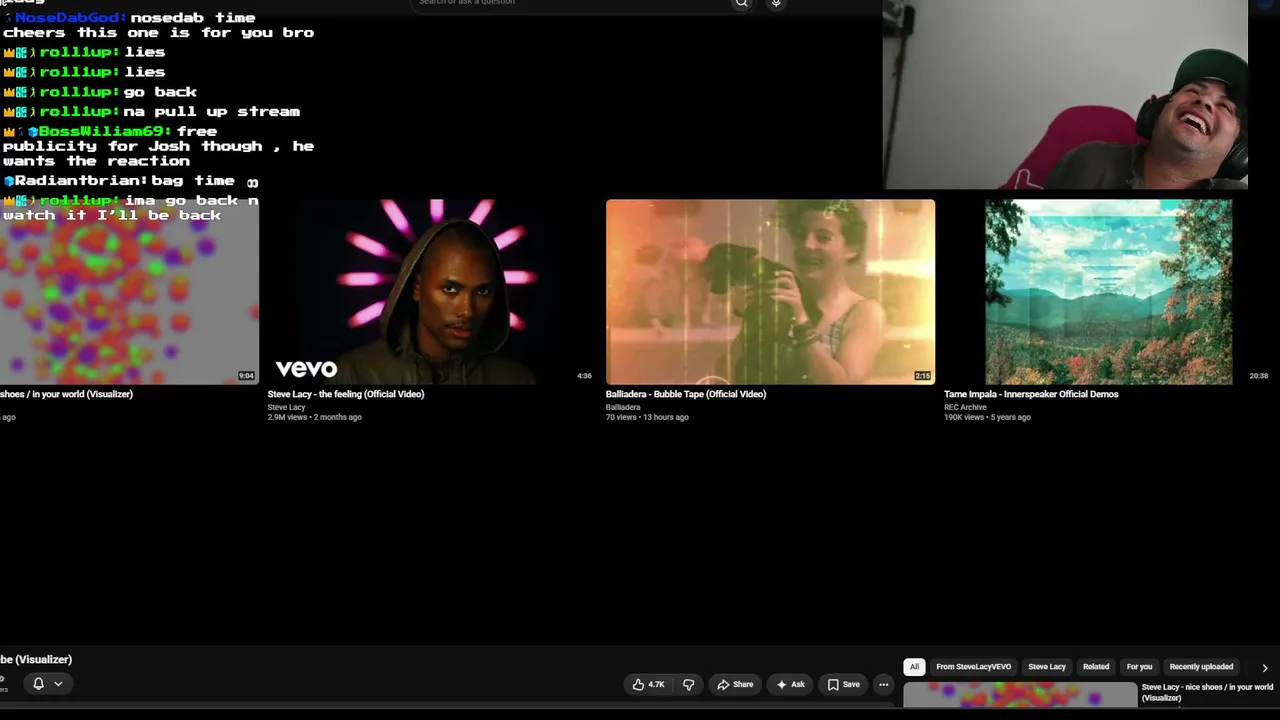
Task: Open the Tame Impala Innerspeaker thumbnail
Action: [x=1108, y=292]
